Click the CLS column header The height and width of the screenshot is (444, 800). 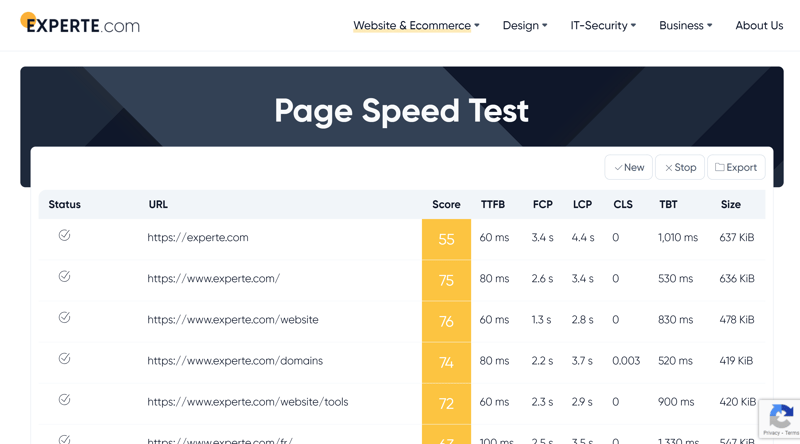[x=623, y=205]
